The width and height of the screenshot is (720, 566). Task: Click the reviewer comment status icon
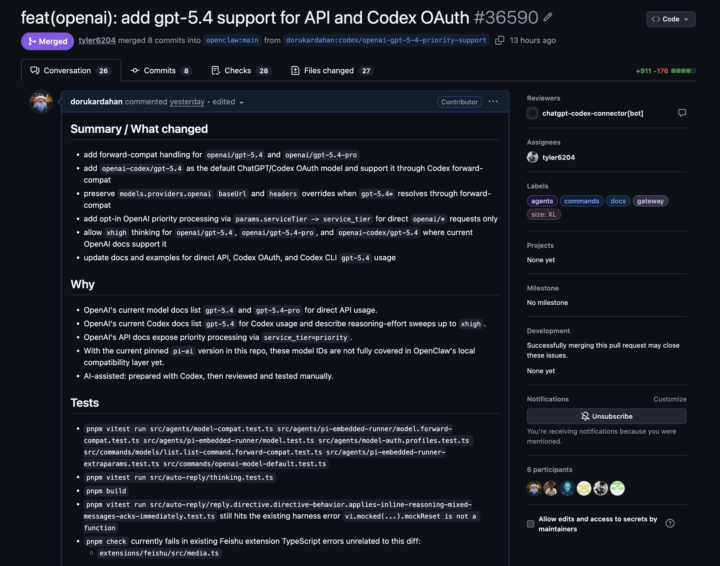tap(682, 113)
